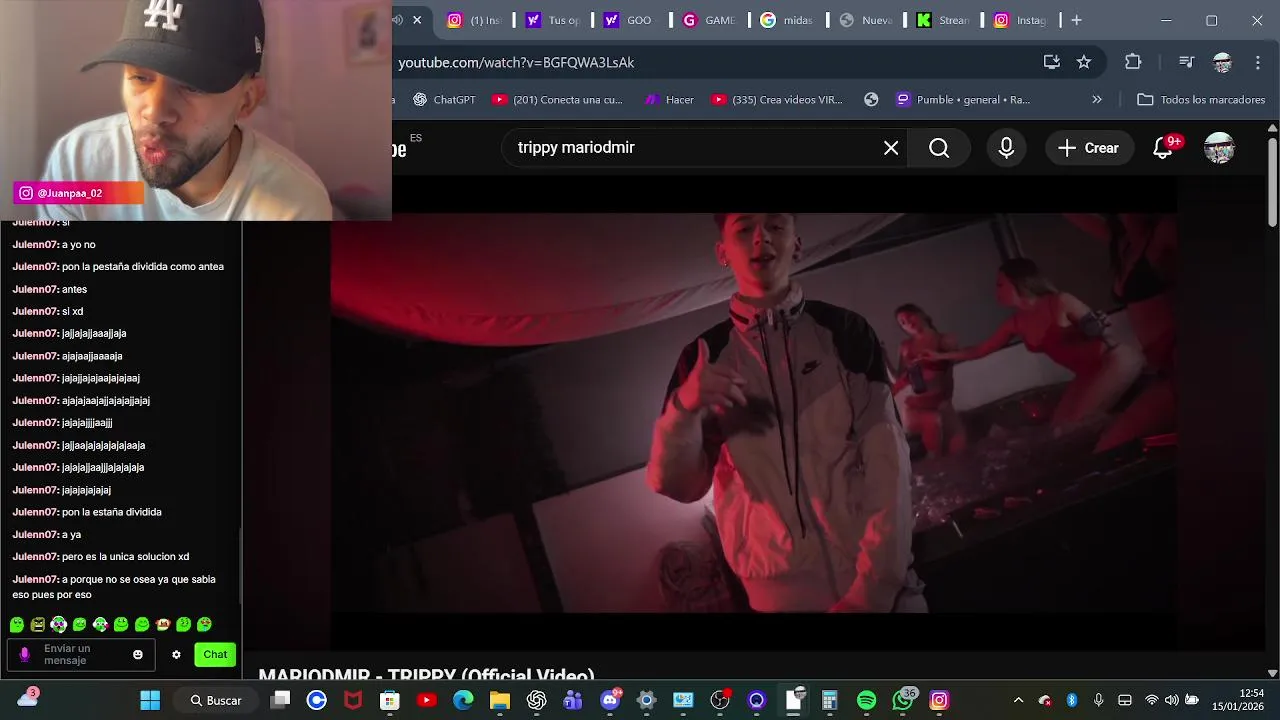Screen dimensions: 1280x720
Task: Open 'Pumble • general' bookmark
Action: click(962, 99)
